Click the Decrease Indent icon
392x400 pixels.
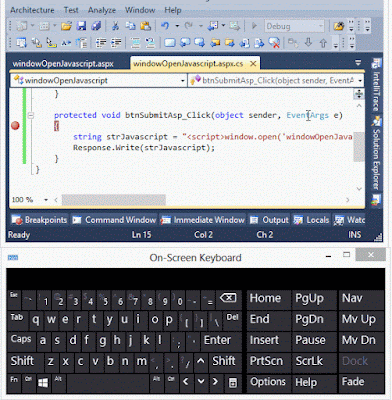(x=101, y=43)
